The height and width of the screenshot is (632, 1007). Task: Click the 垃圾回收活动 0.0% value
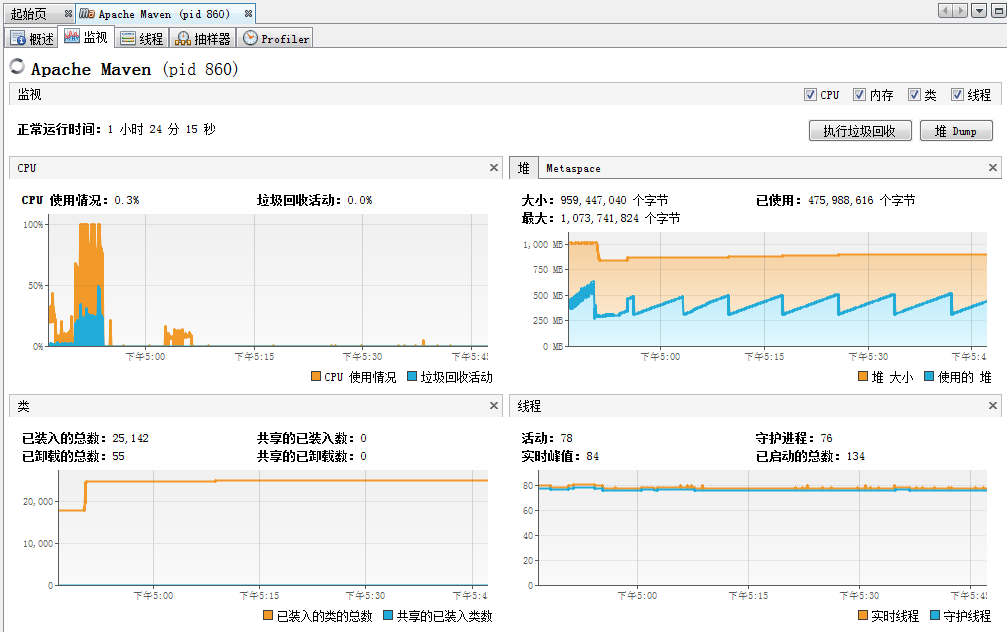(360, 200)
